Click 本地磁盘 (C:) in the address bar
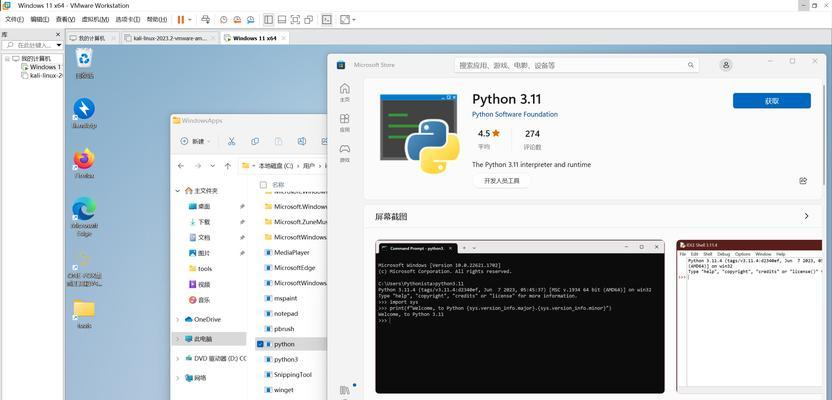Screen dimensions: 832x400 point(275,166)
